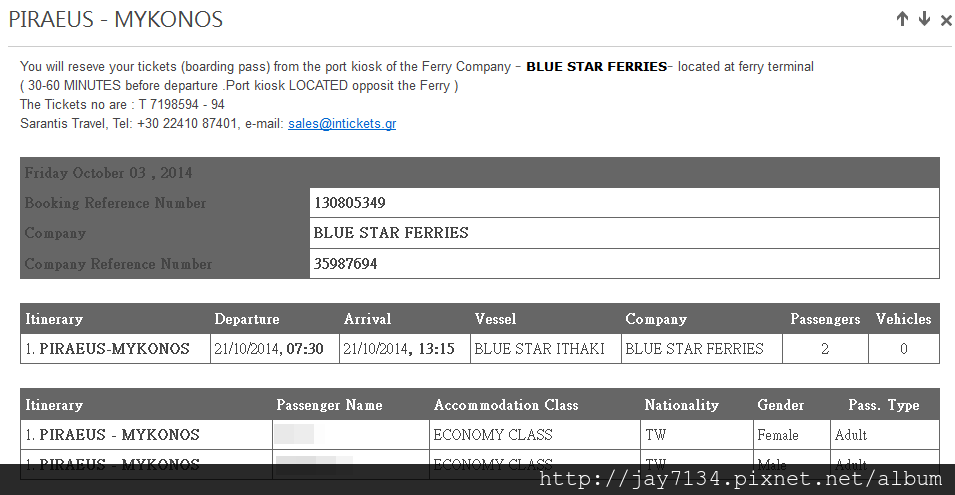The width and height of the screenshot is (955, 495).
Task: Click the Vessel column header
Action: click(495, 319)
